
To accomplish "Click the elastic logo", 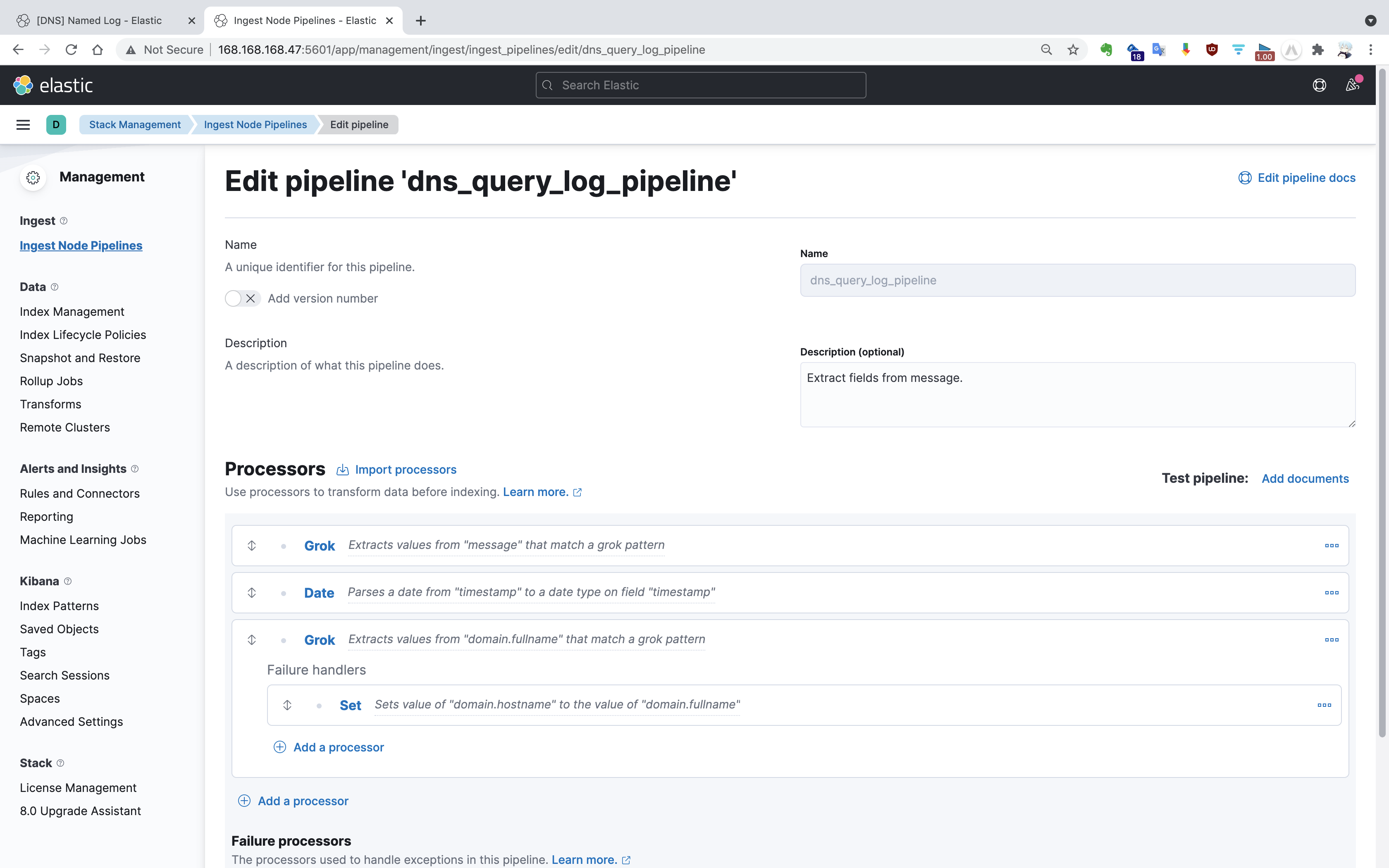I will tap(53, 85).
